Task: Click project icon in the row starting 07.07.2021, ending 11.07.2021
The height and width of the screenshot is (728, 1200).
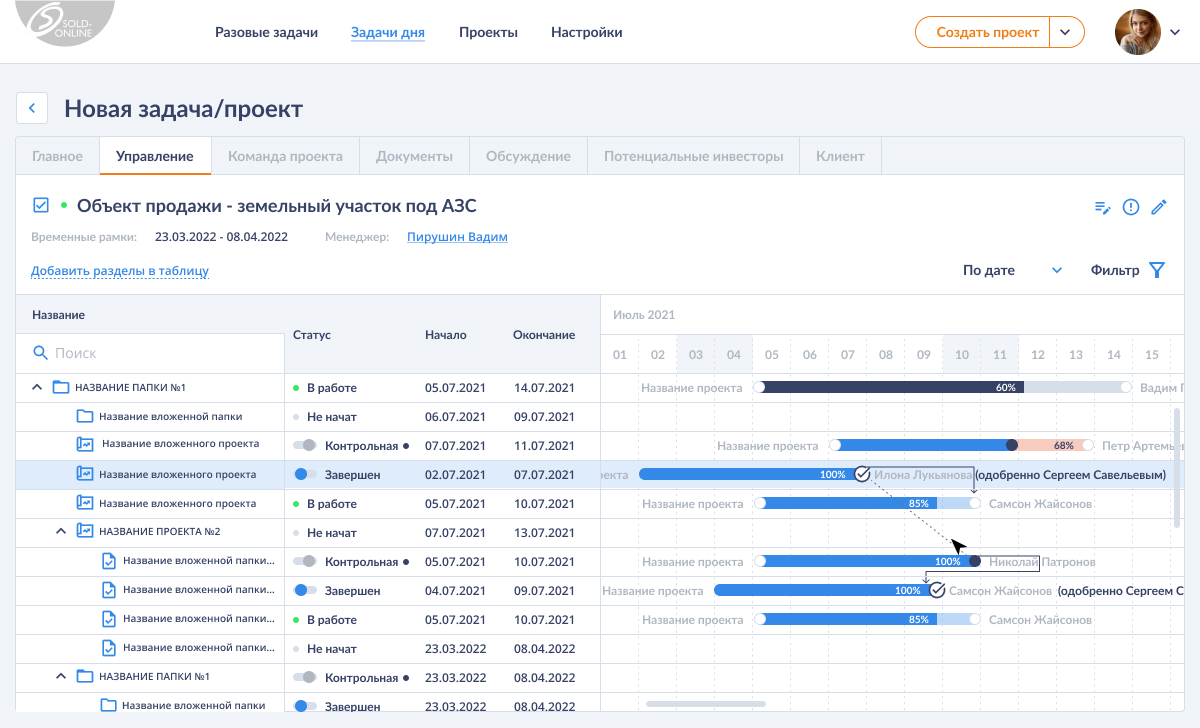Action: point(84,444)
